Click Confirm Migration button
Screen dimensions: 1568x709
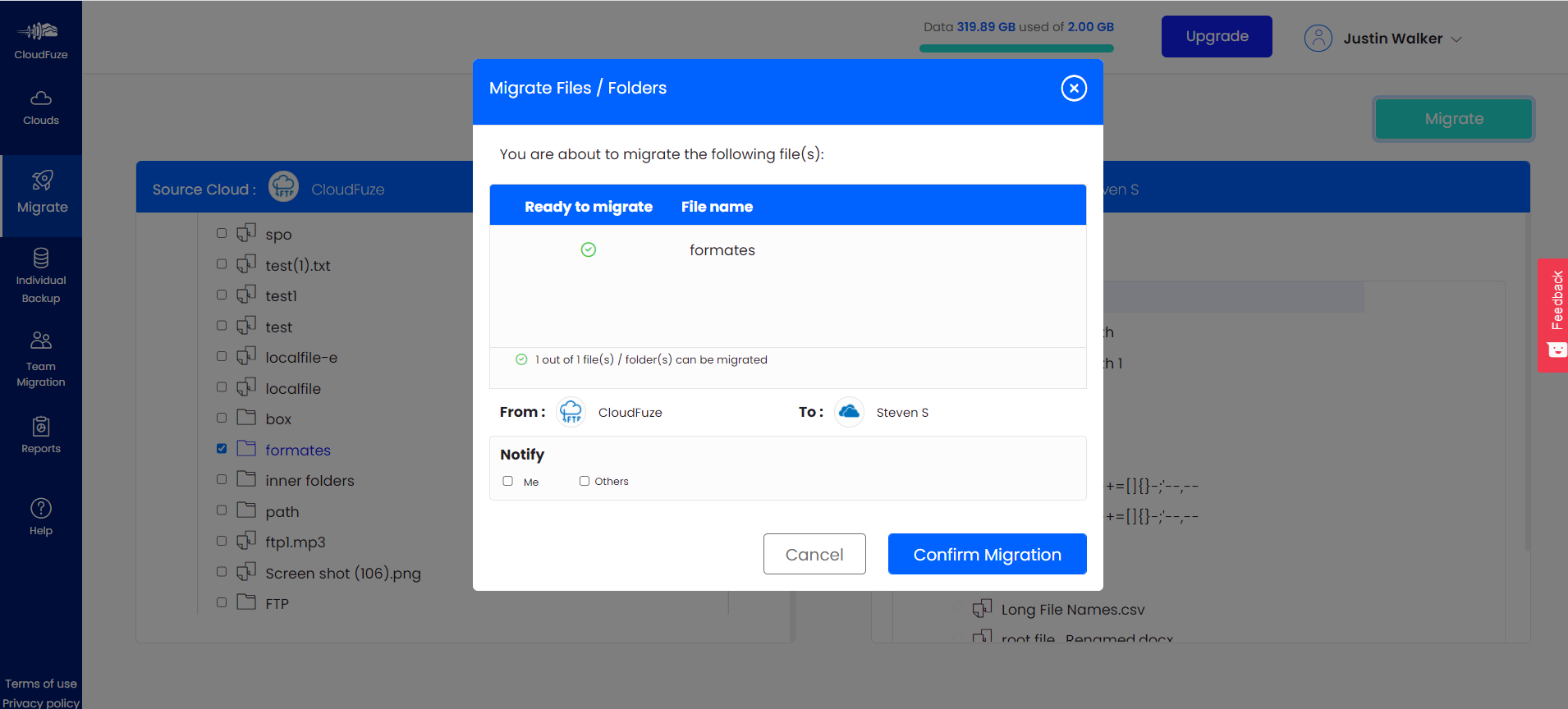click(x=988, y=554)
